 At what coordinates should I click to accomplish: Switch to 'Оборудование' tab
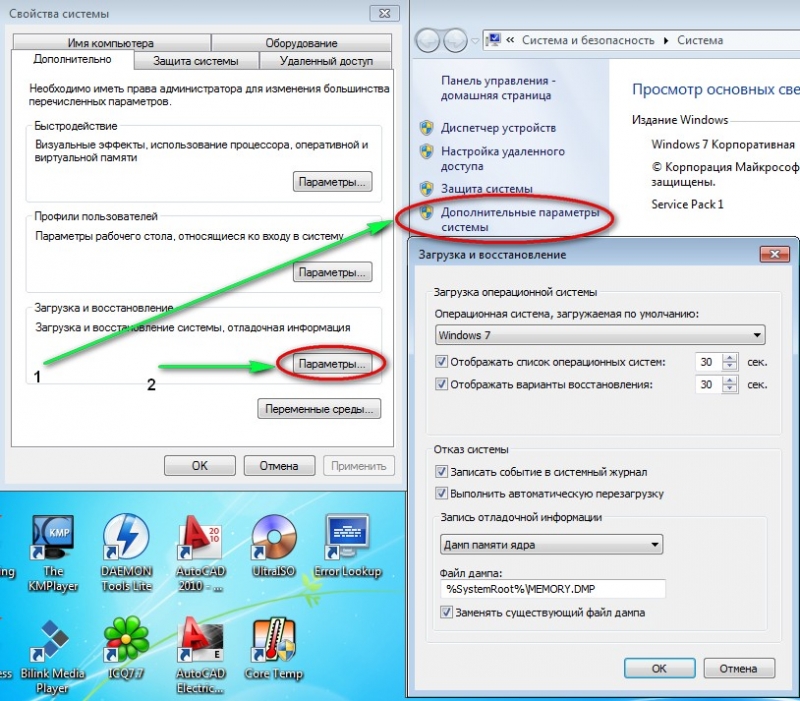[x=301, y=43]
